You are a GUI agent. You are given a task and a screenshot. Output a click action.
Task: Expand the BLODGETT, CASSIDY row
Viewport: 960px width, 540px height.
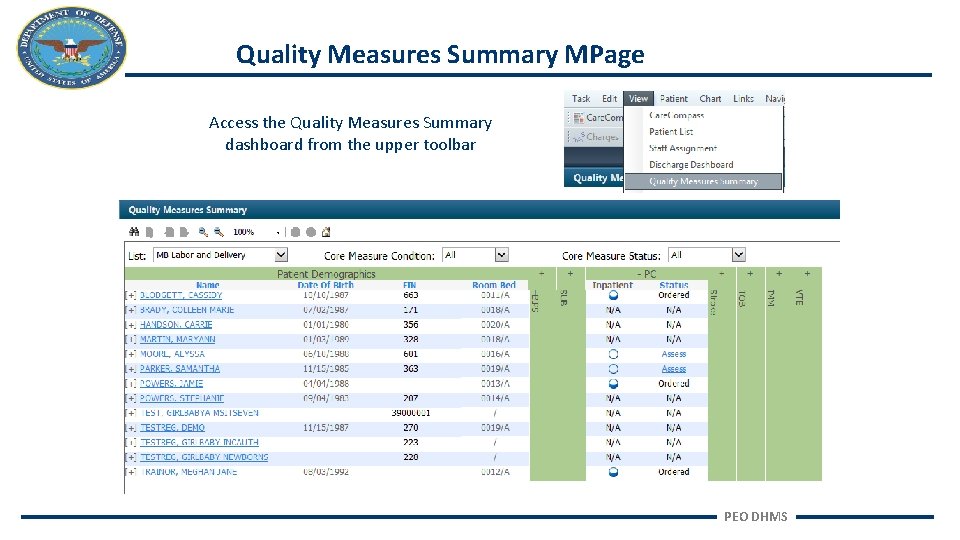point(130,295)
